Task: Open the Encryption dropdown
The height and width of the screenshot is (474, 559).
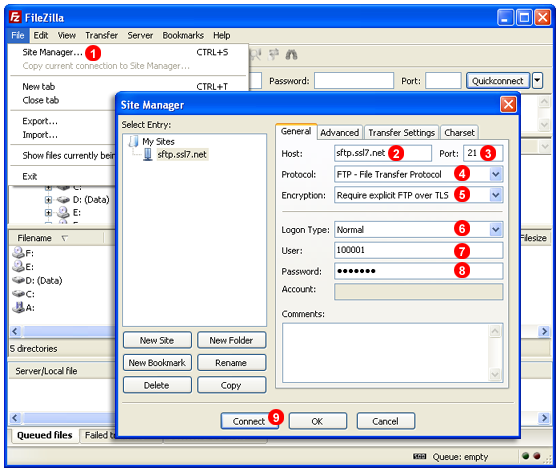Action: (x=496, y=195)
